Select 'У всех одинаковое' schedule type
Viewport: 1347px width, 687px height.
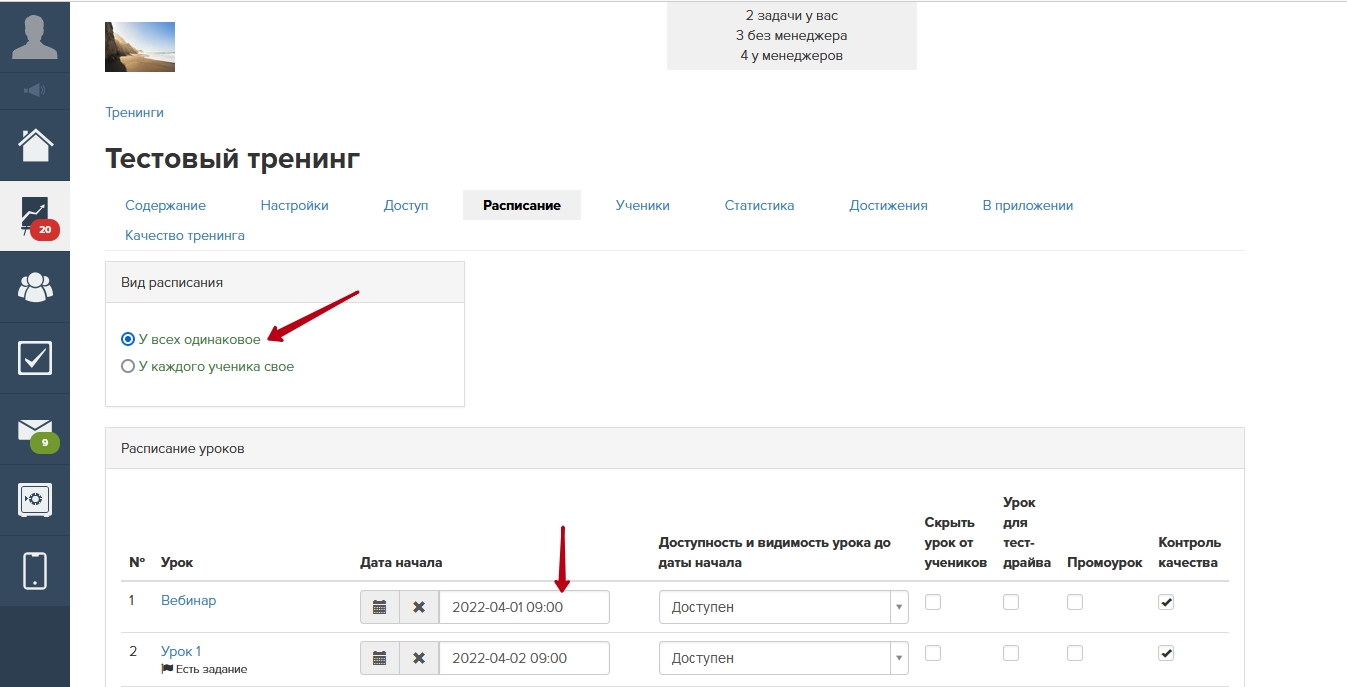point(128,340)
